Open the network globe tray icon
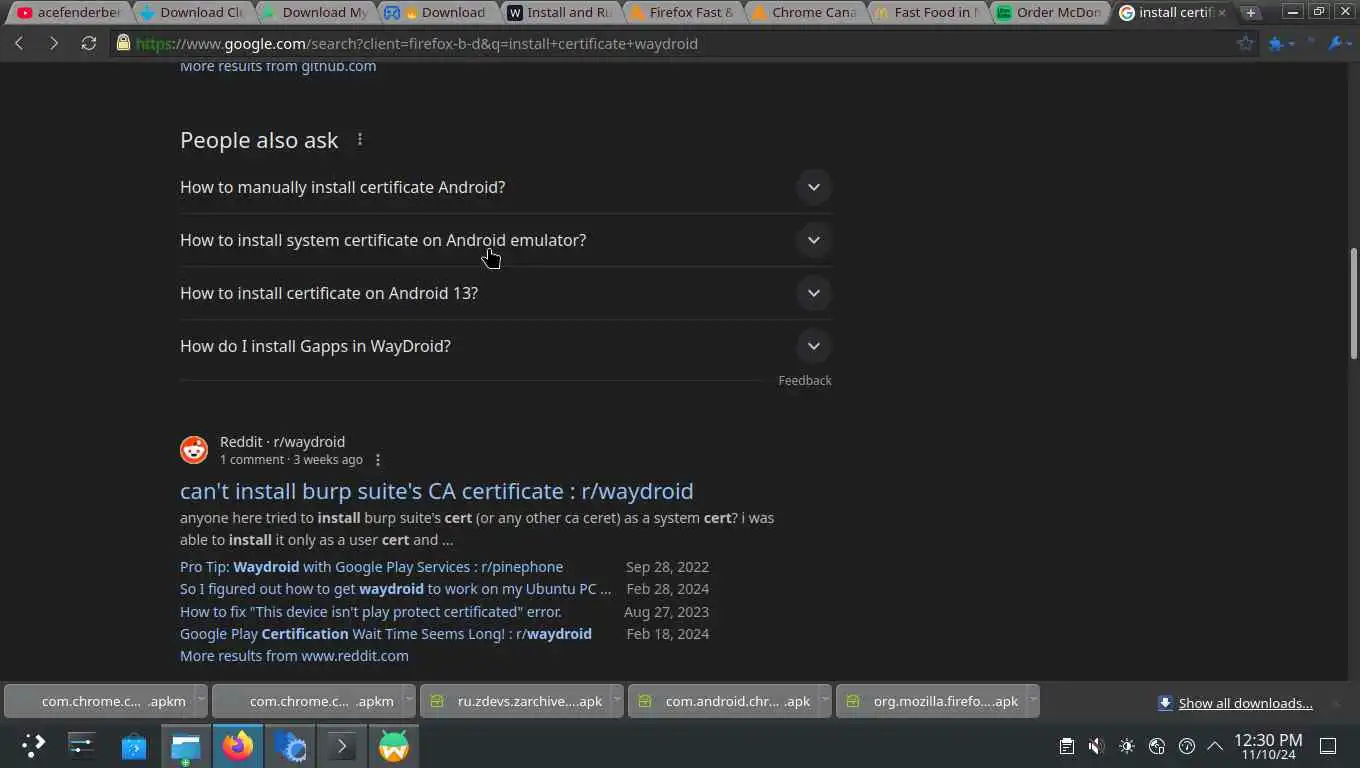Viewport: 1360px width, 768px height. coord(1157,746)
